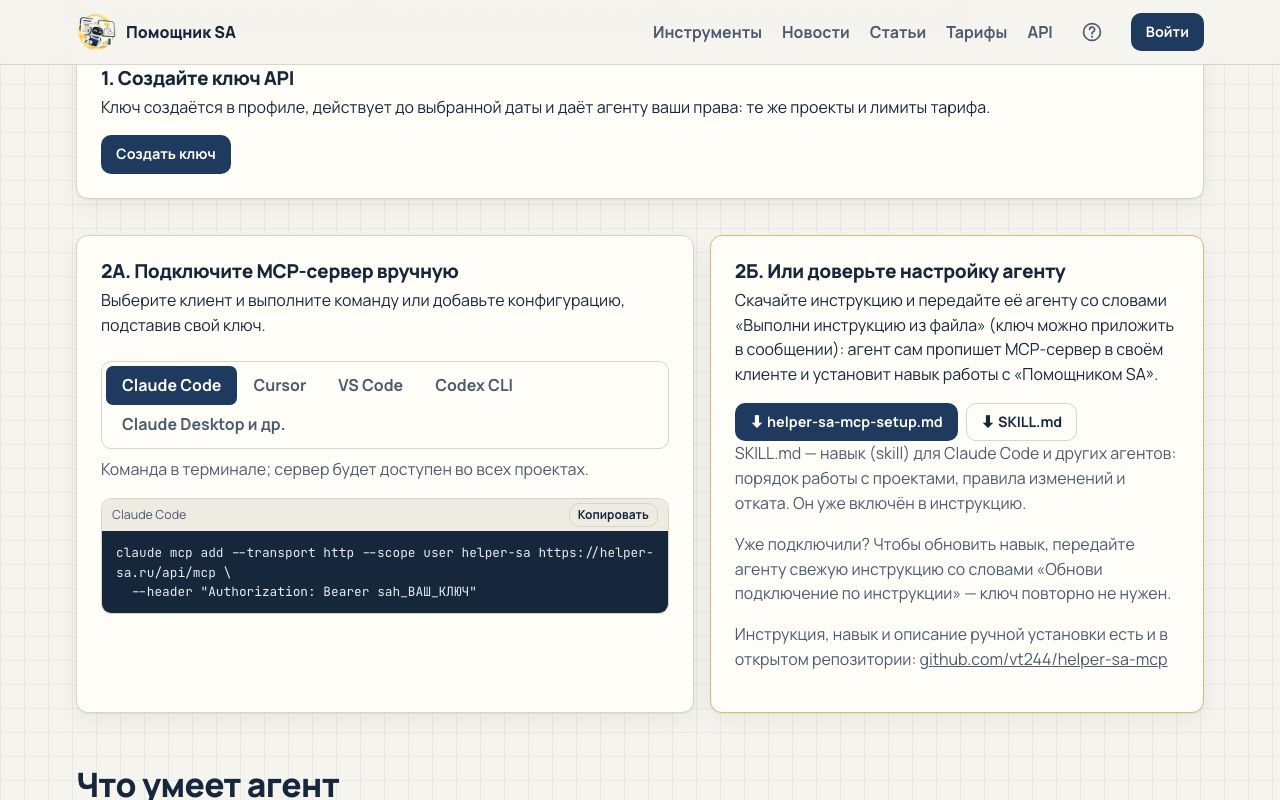Click the Что умеет агент heading
The width and height of the screenshot is (1280, 800).
(208, 784)
